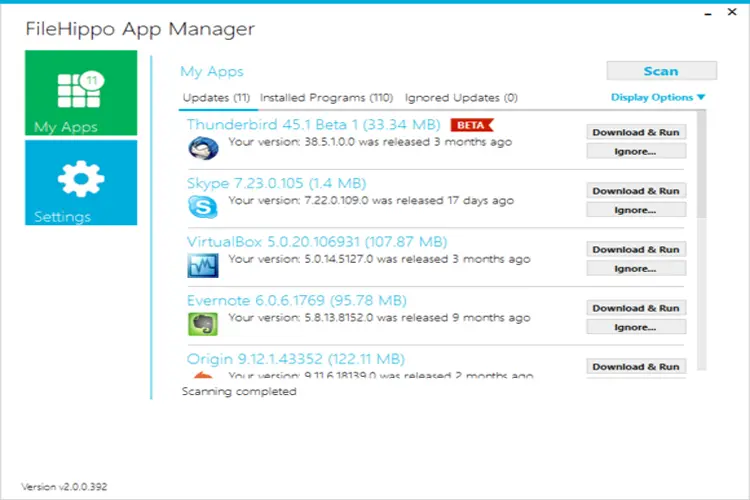Expand the Display Options dropdown
This screenshot has width=750, height=500.
pyautogui.click(x=658, y=97)
